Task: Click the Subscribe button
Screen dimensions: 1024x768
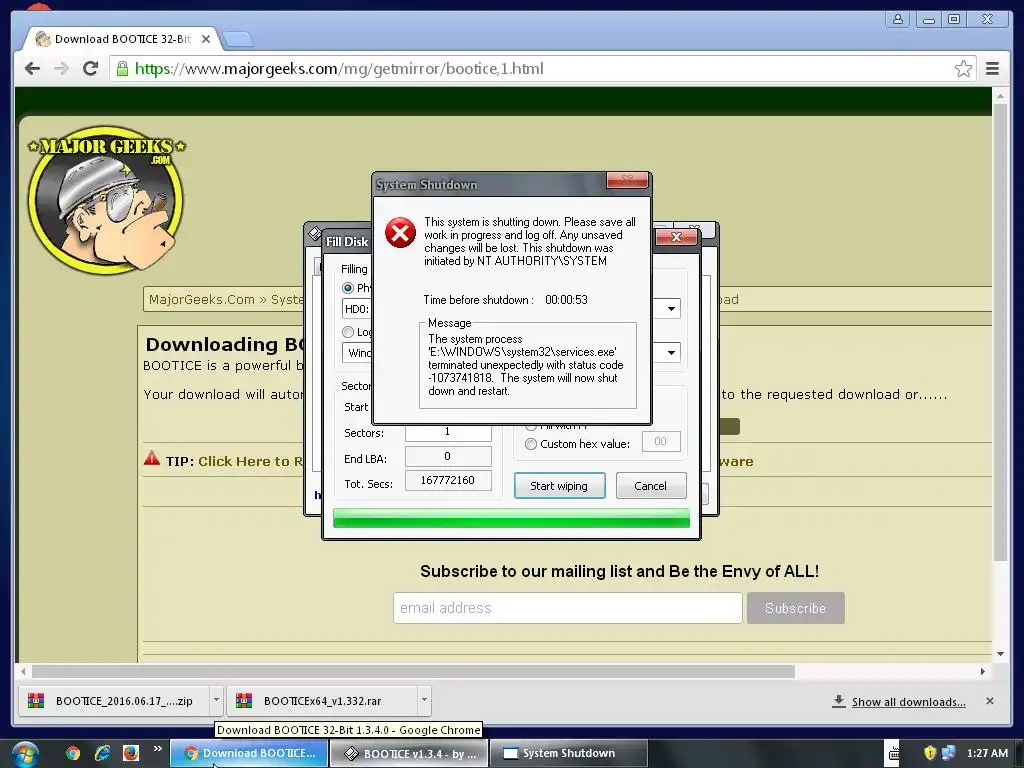Action: coord(795,608)
